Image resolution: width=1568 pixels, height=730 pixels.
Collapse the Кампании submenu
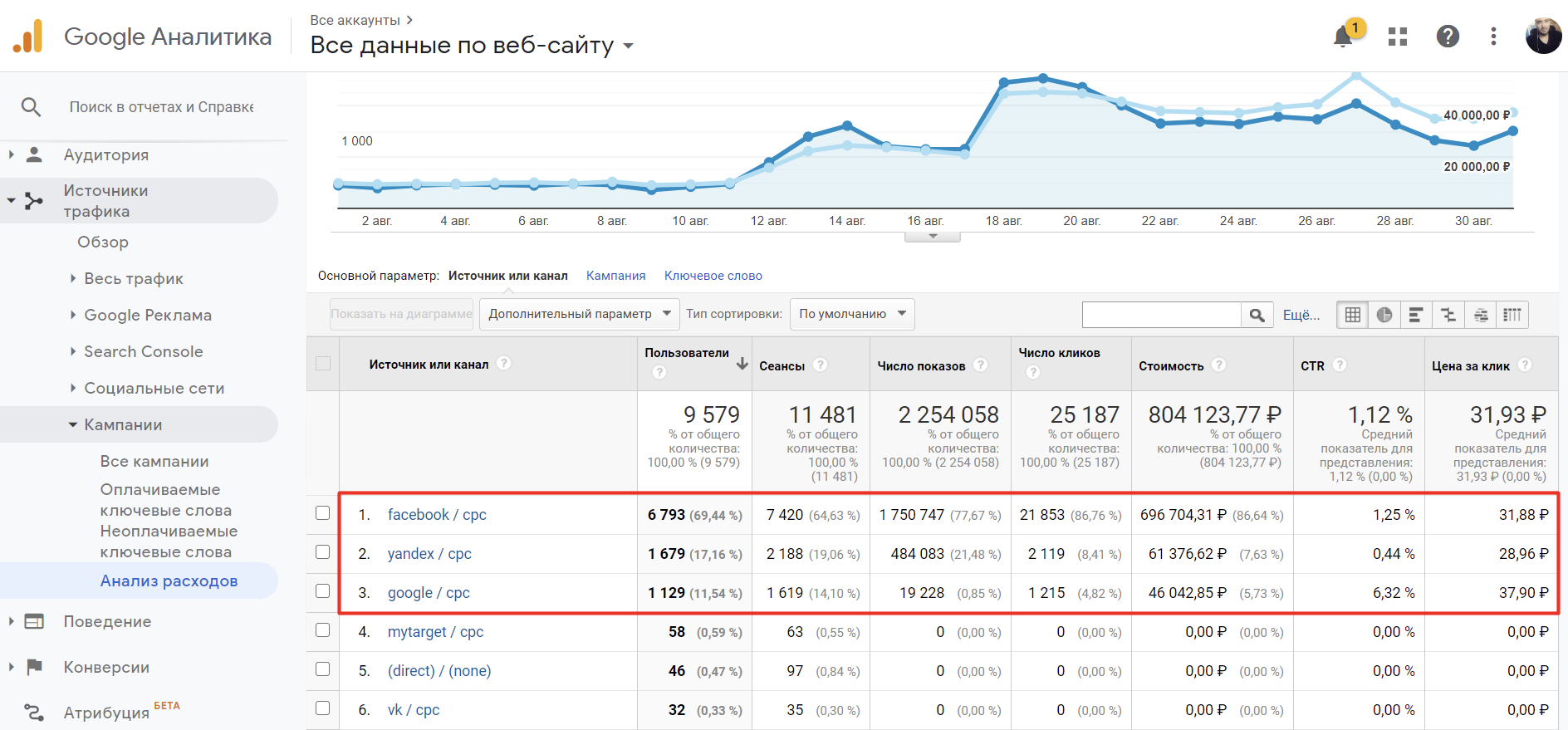[x=73, y=424]
